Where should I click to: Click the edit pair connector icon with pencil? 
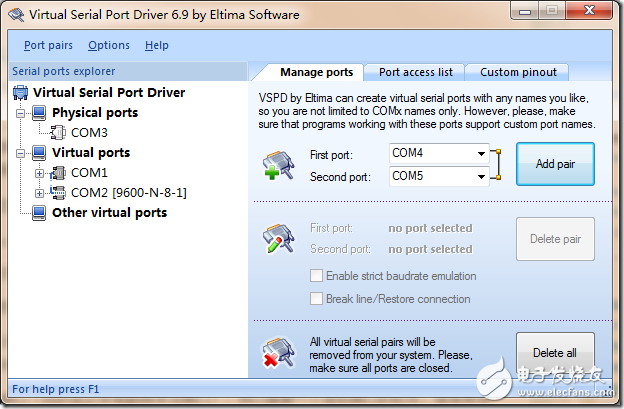[x=278, y=238]
